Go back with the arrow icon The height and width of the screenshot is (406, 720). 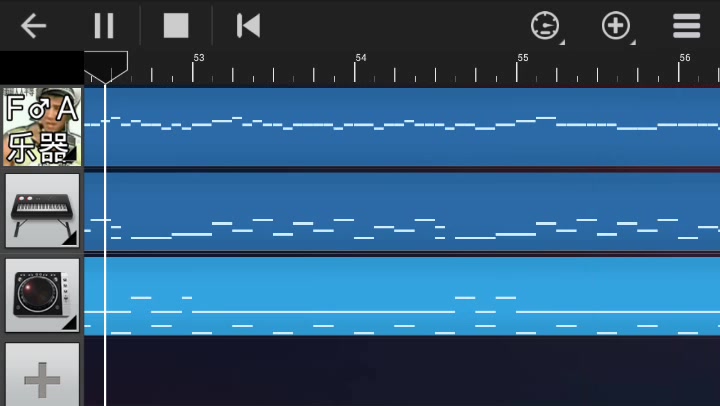pyautogui.click(x=33, y=25)
